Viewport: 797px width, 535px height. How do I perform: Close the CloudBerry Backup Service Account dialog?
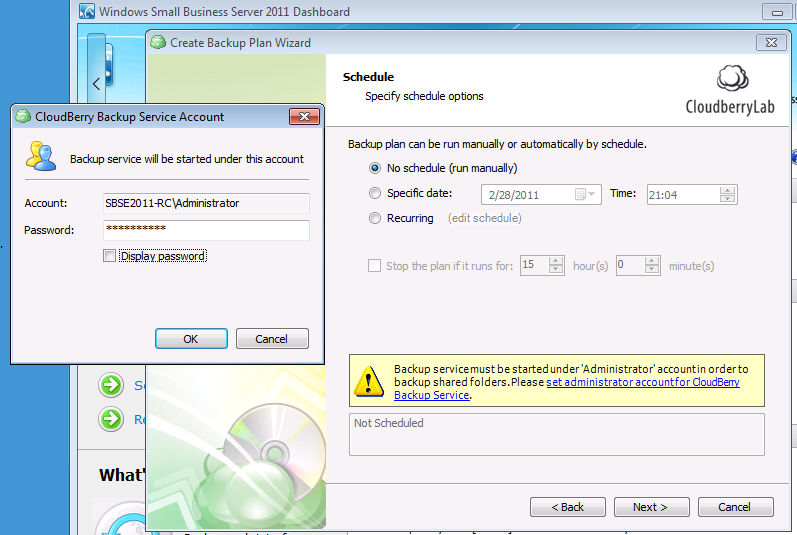304,116
